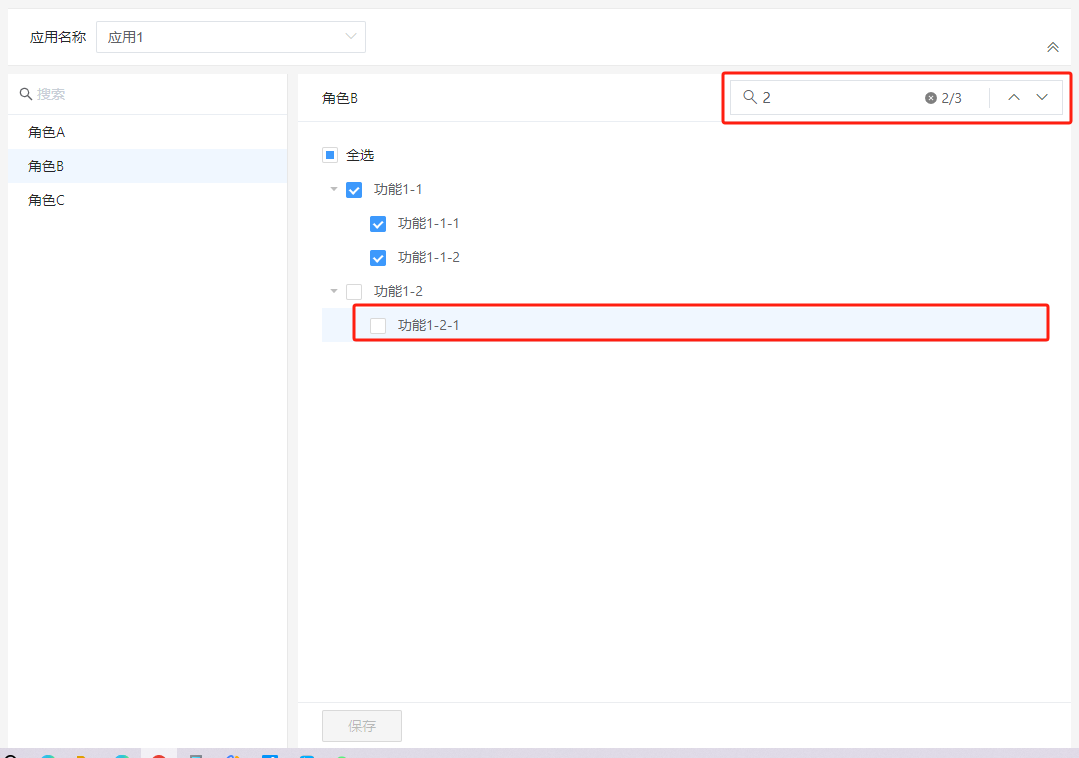Click the 保存 save button

pyautogui.click(x=362, y=726)
